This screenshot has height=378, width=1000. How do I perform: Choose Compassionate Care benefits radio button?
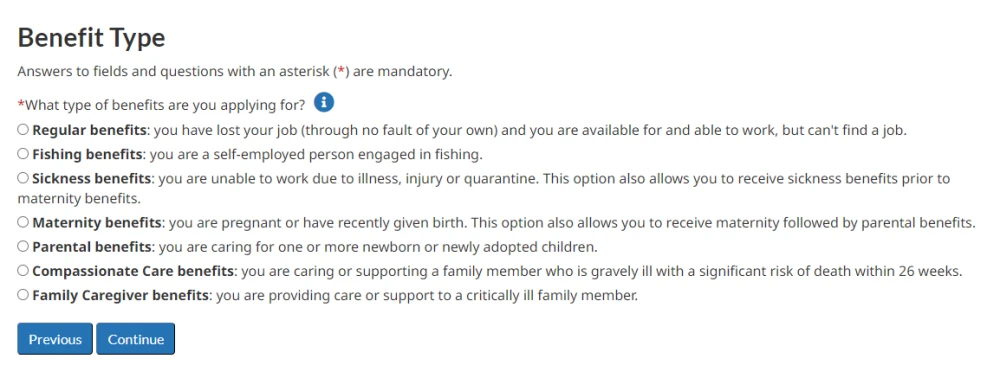point(23,270)
